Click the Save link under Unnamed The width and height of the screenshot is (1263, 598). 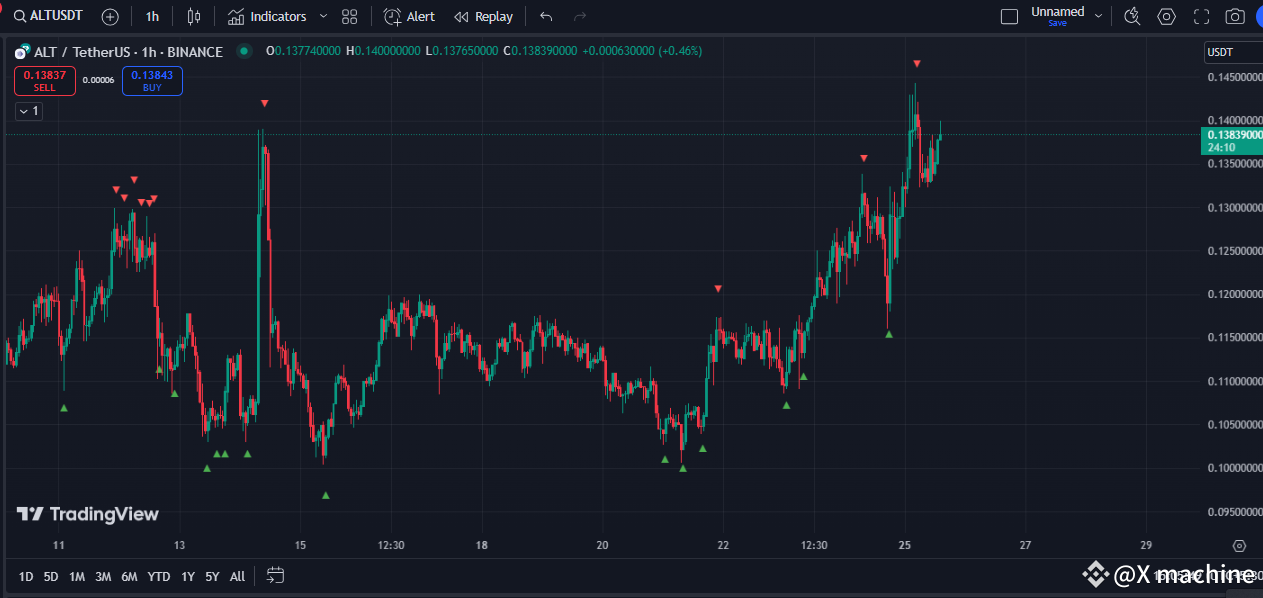(1057, 23)
